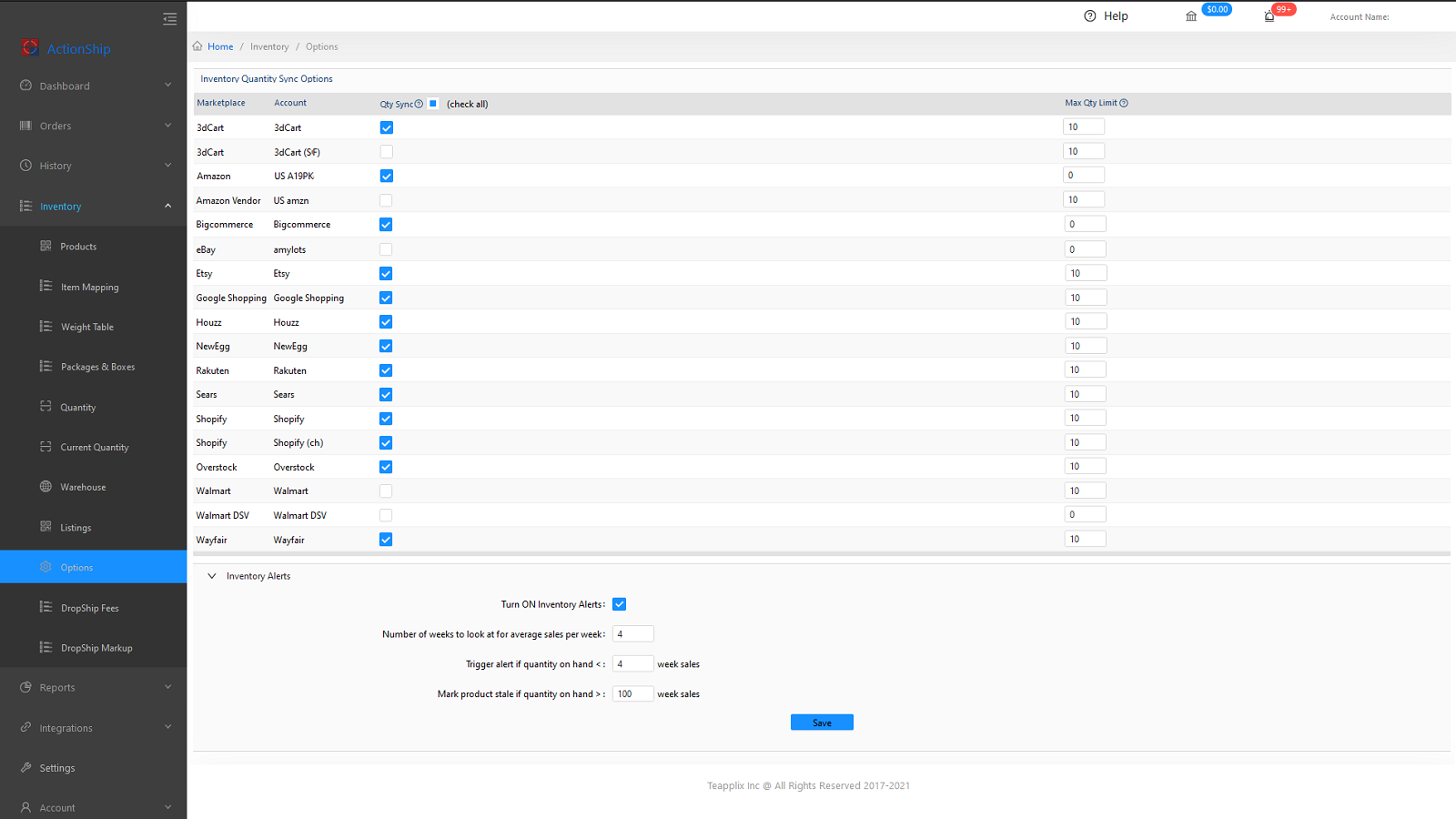Click the ActionShip logo icon

coord(30,47)
